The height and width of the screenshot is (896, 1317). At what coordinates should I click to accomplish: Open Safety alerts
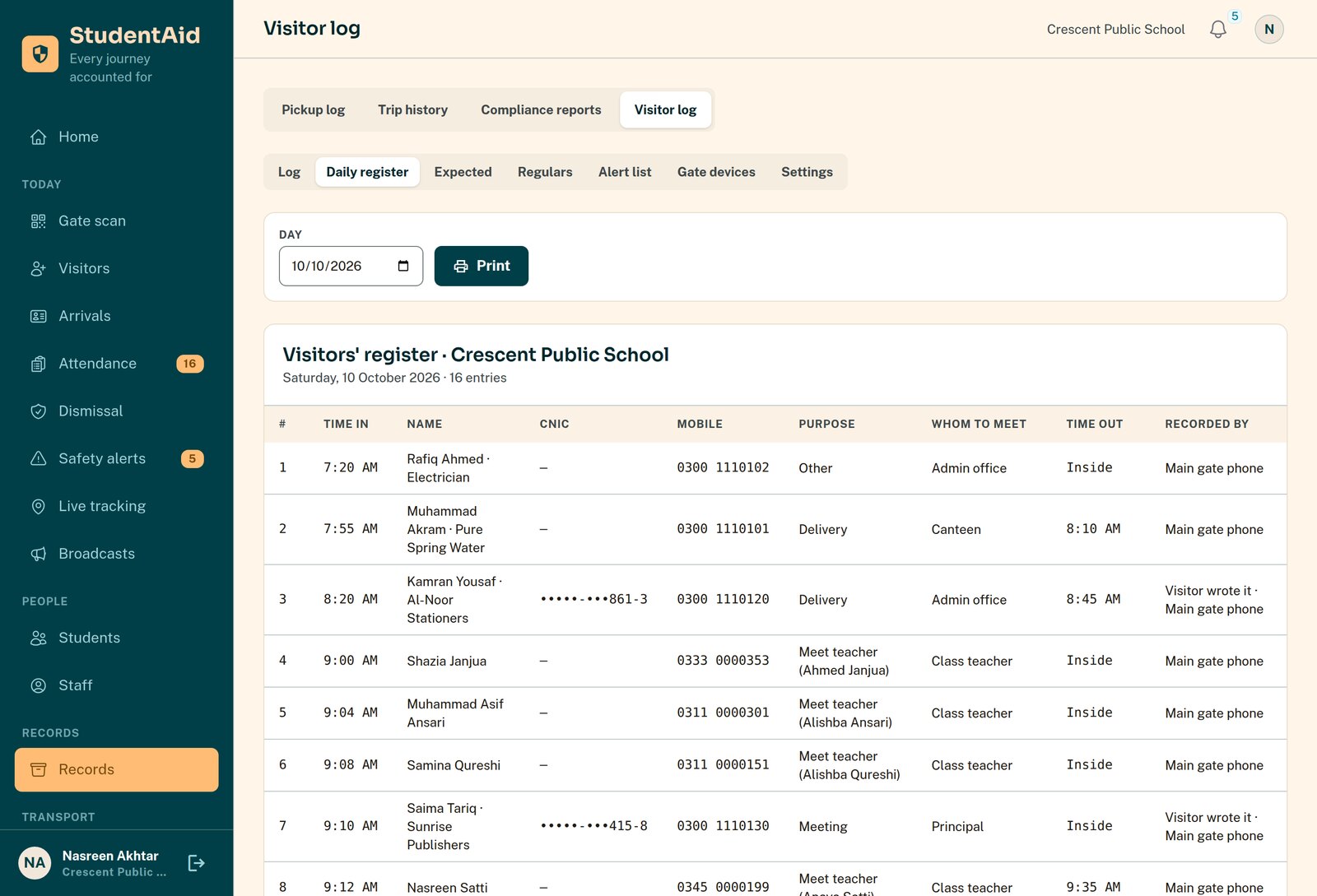(116, 459)
